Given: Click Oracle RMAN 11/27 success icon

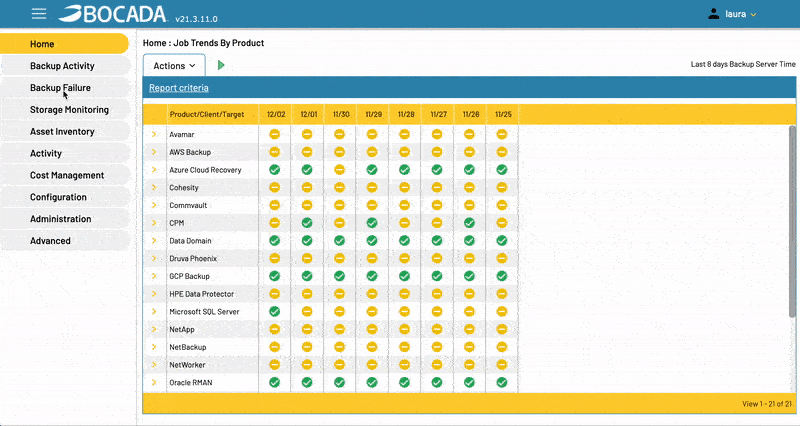Looking at the screenshot, I should (437, 382).
